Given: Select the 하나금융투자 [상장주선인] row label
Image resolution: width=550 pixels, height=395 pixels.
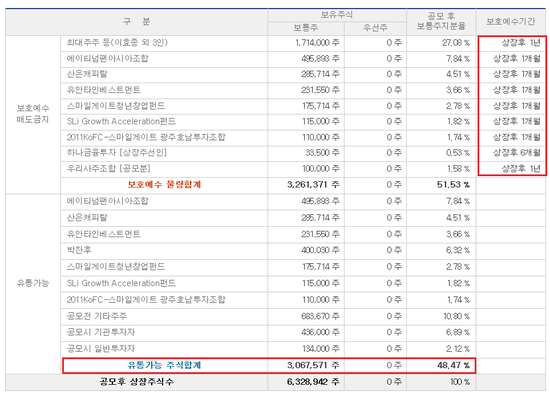Looking at the screenshot, I should coord(117,153).
